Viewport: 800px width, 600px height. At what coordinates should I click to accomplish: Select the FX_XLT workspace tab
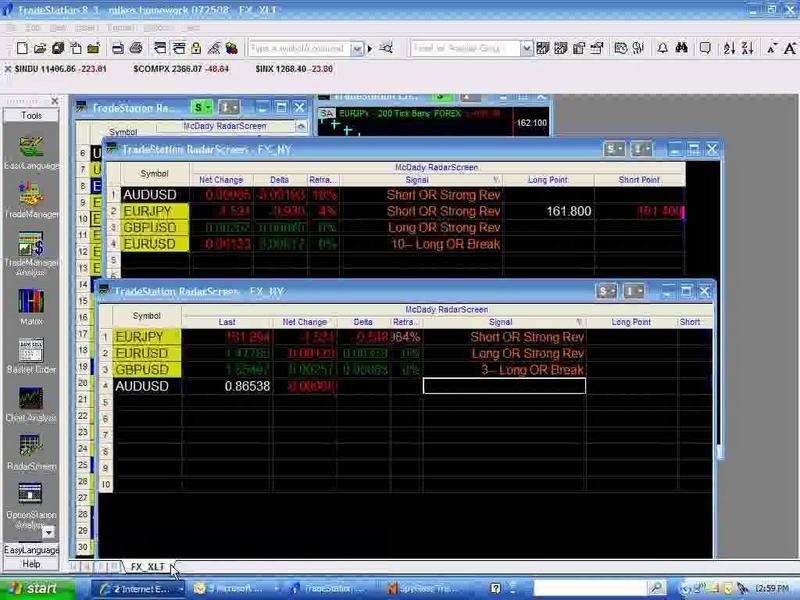[148, 567]
